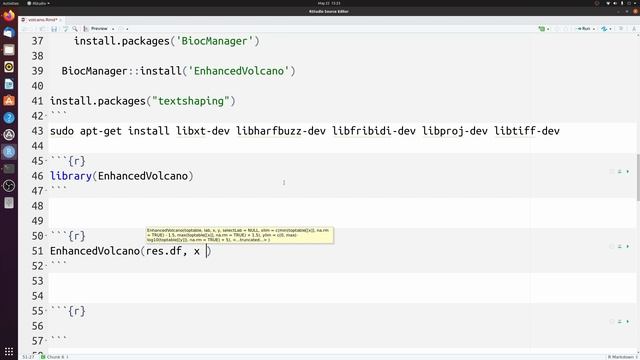This screenshot has height=360, width=640.
Task: Preview the R Markdown document
Action: pos(96,29)
